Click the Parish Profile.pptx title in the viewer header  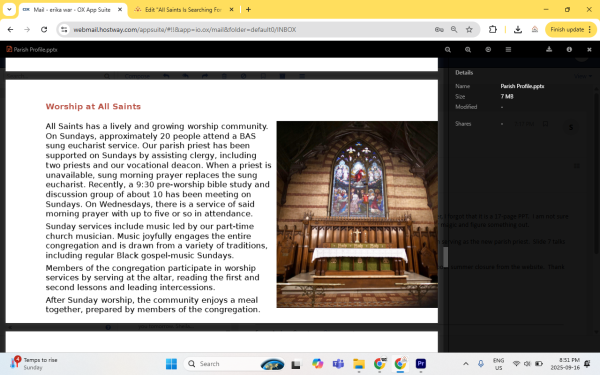[x=35, y=49]
